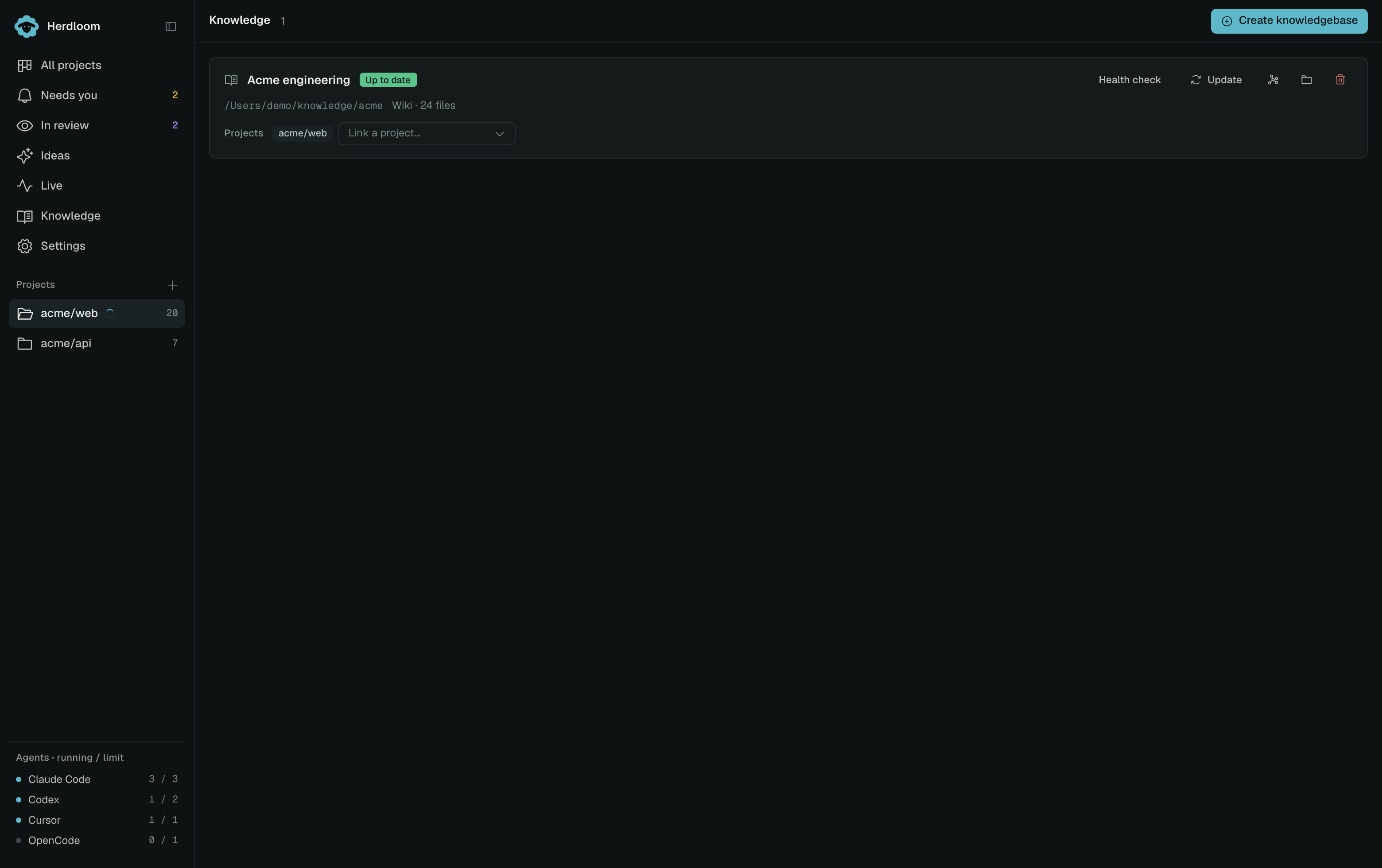Screen dimensions: 1382x868
Task: Click the Live activity pulse icon
Action: (25, 186)
